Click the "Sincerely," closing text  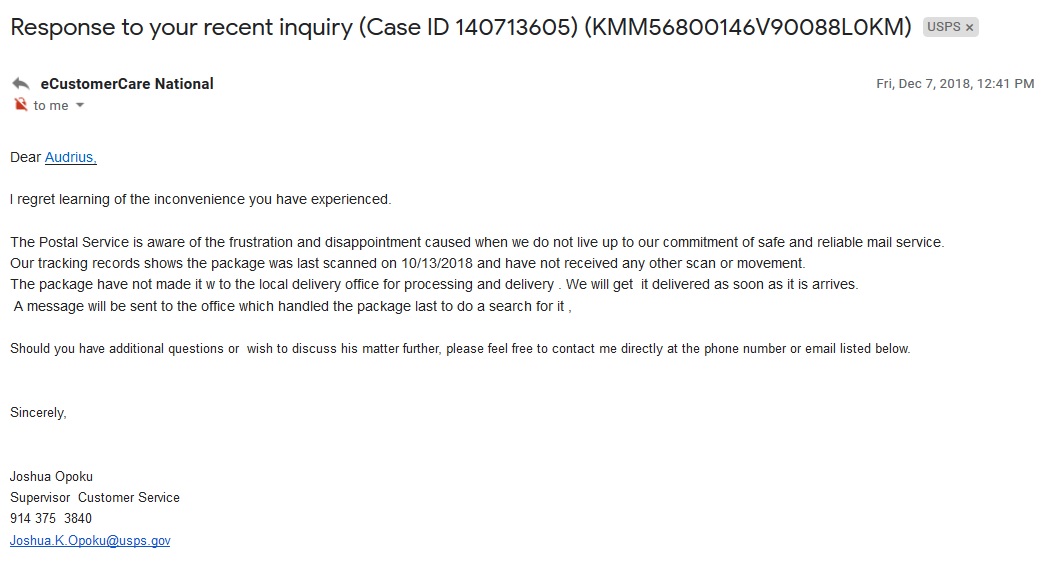click(x=38, y=413)
